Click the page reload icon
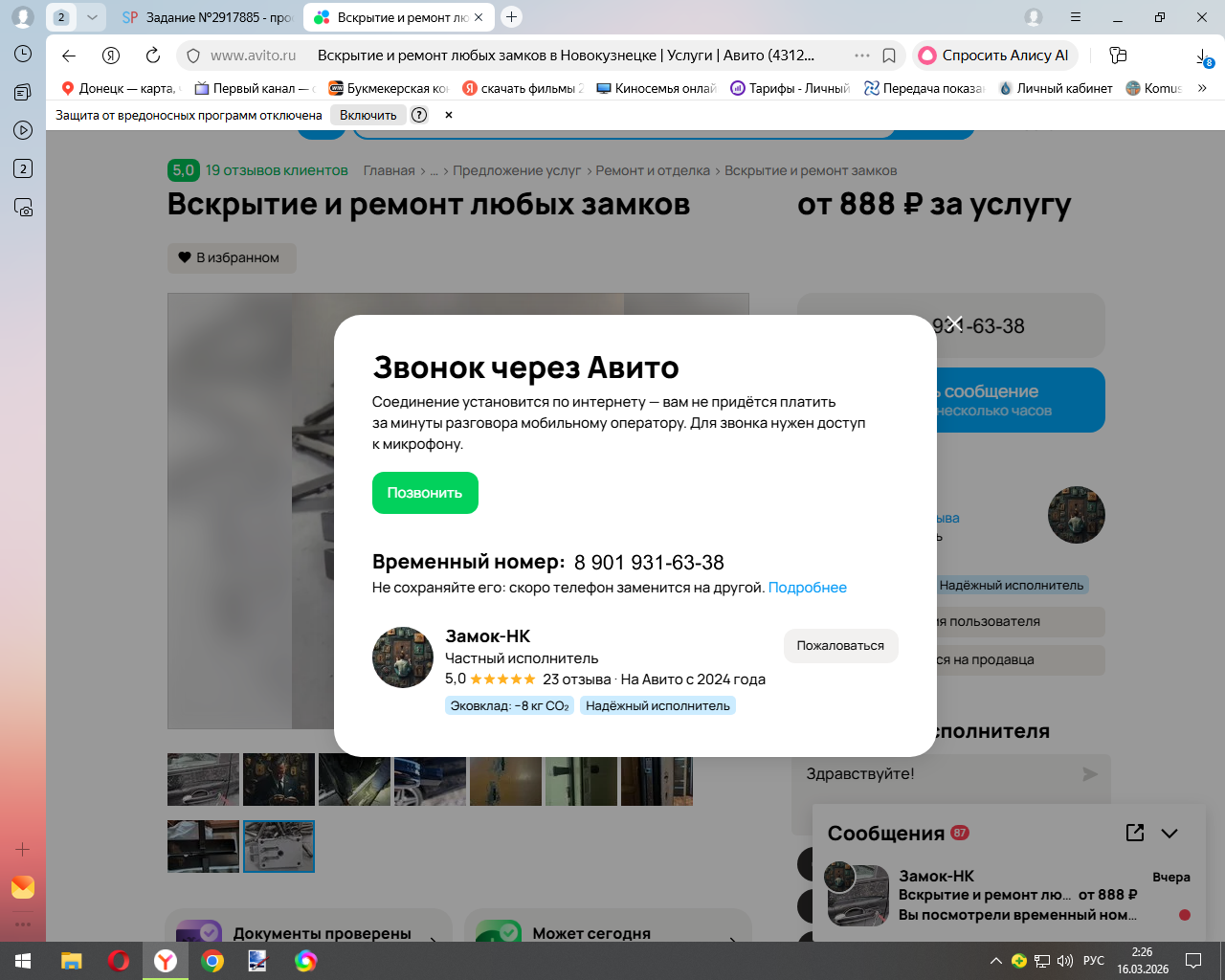The image size is (1225, 980). [x=153, y=56]
